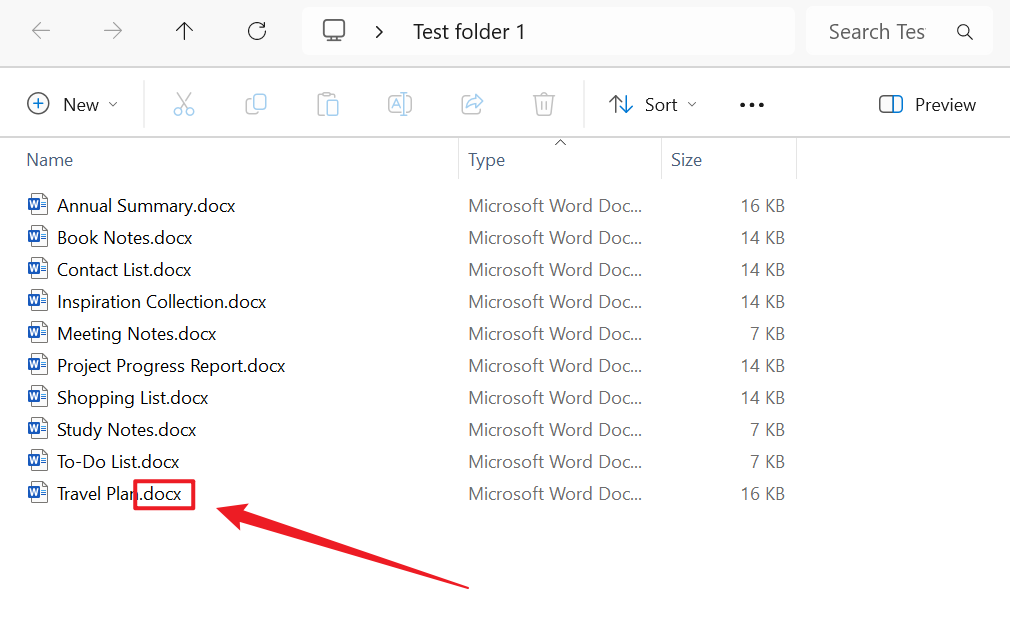
Task: Select the Project Progress Report.docx file
Action: pyautogui.click(x=170, y=366)
